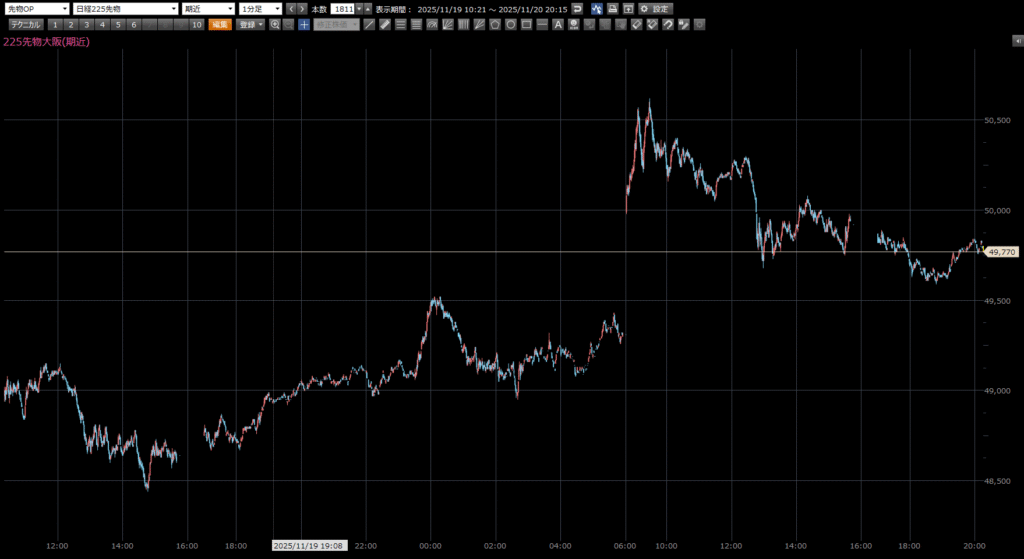Viewport: 1024px width, 559px height.
Task: Click the zoom in magnifier icon
Action: (x=274, y=24)
